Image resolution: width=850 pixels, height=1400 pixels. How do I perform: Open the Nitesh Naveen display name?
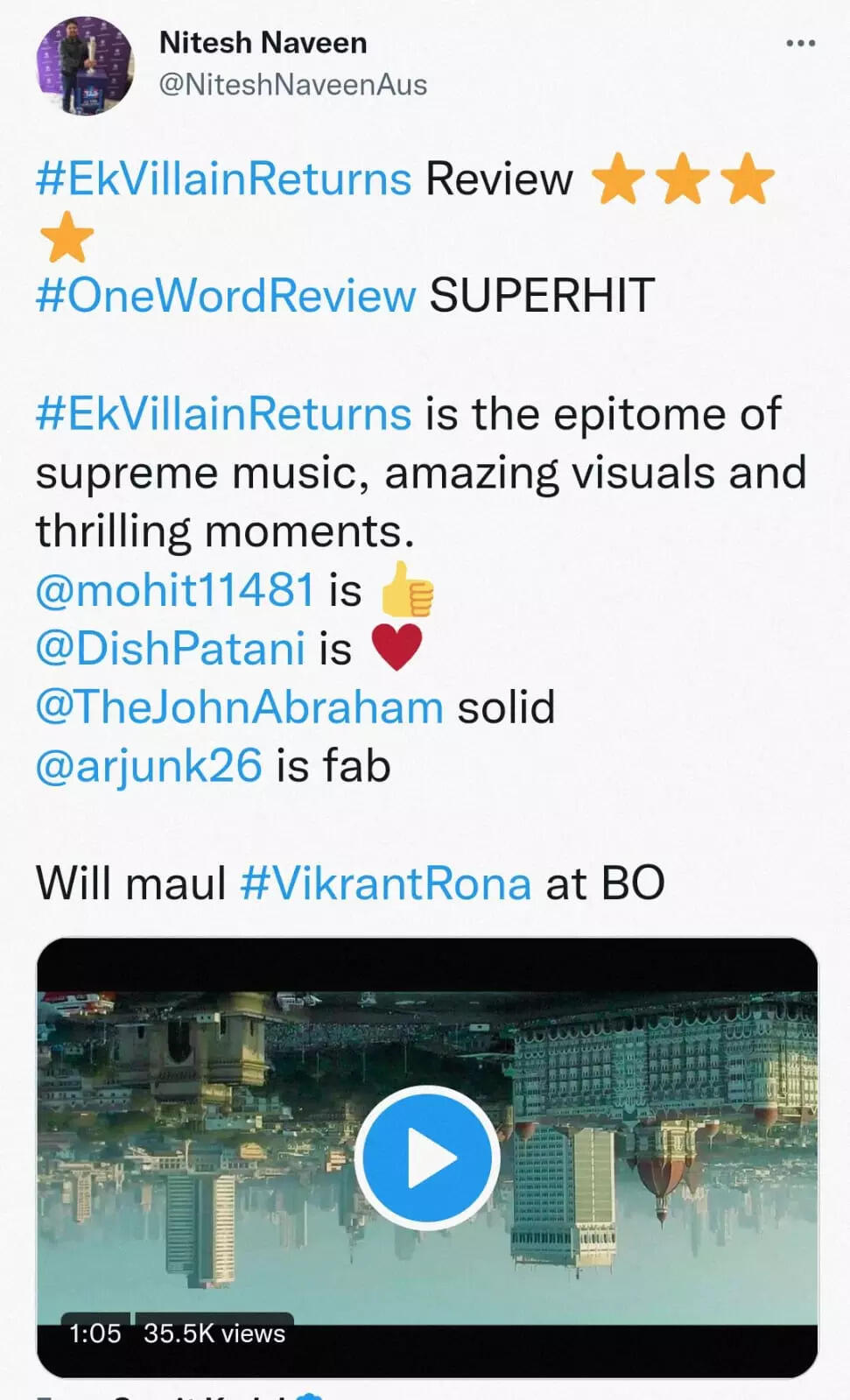pos(263,42)
